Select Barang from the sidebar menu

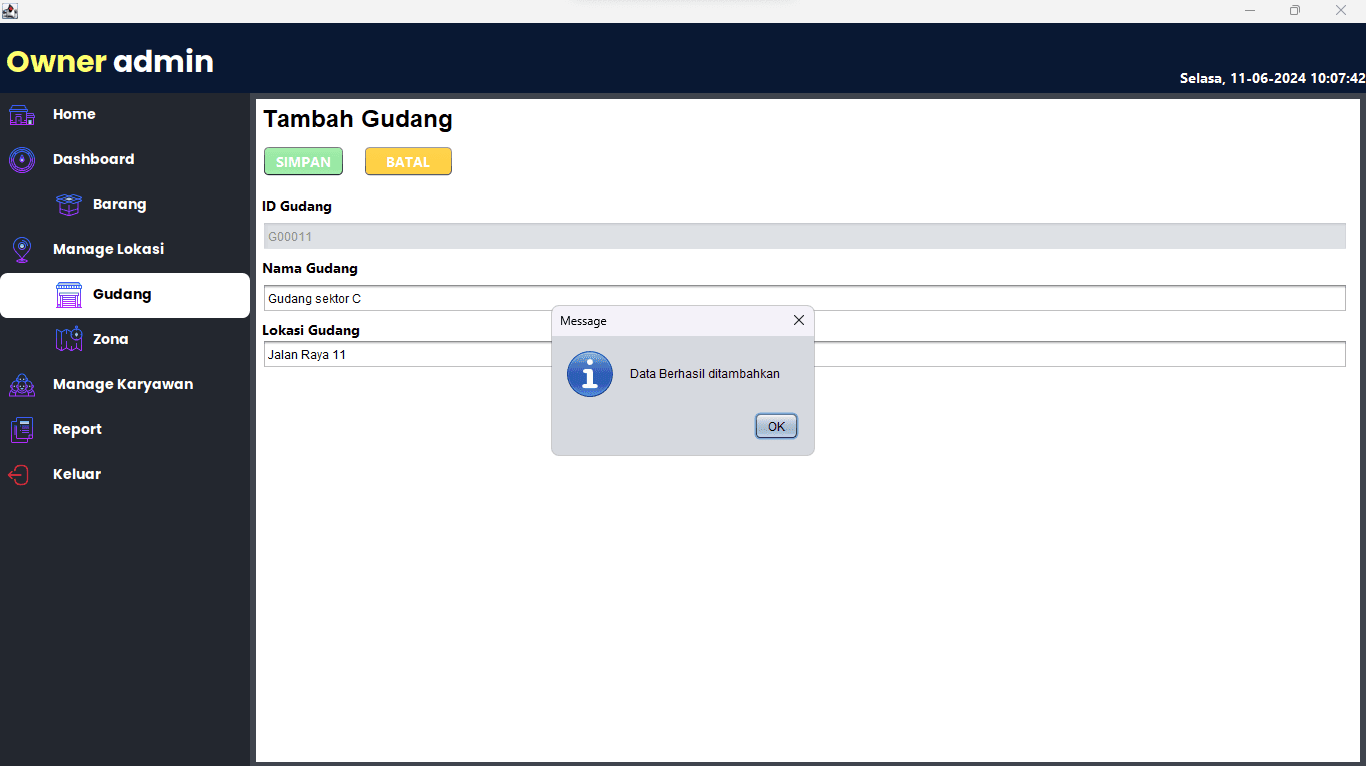(119, 205)
